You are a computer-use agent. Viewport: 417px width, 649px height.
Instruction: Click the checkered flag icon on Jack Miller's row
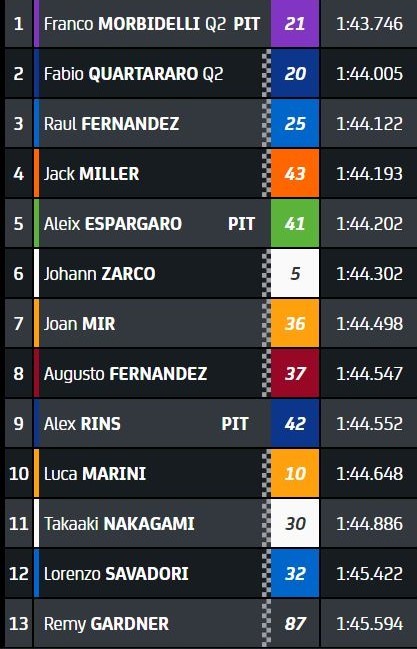267,173
